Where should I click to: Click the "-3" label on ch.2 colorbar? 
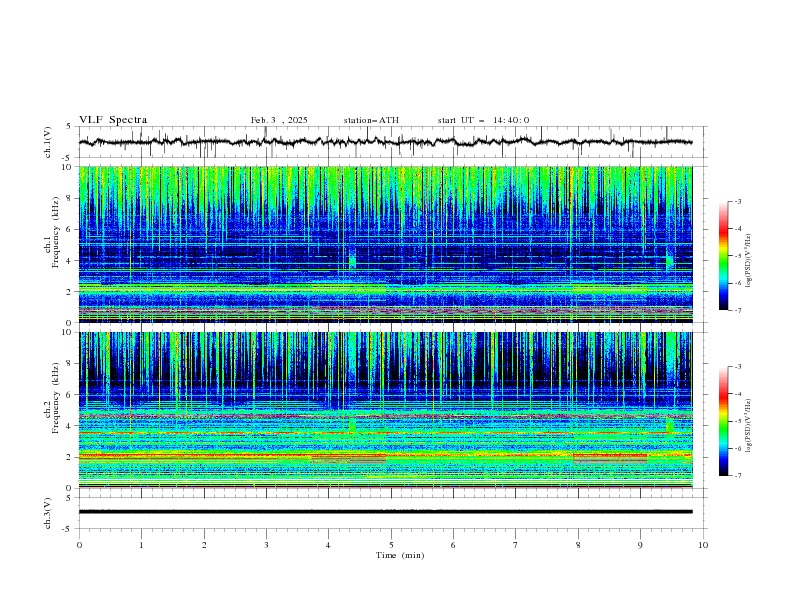[737, 367]
